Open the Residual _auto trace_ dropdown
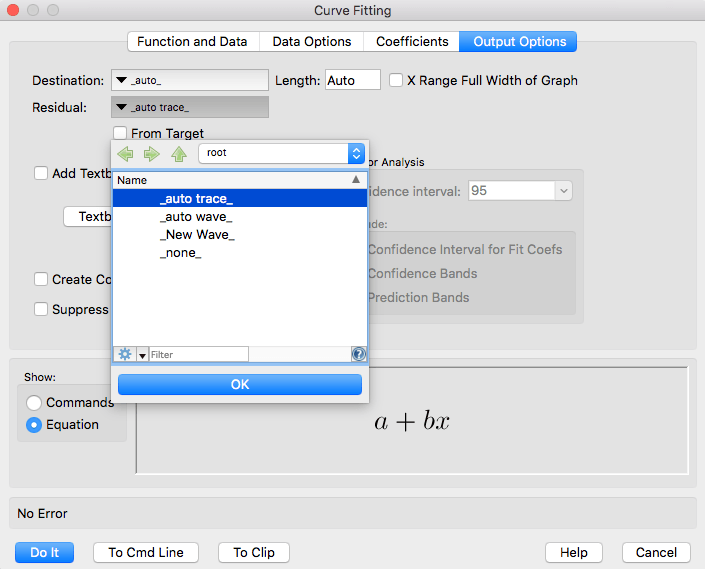The image size is (705, 569). (189, 107)
